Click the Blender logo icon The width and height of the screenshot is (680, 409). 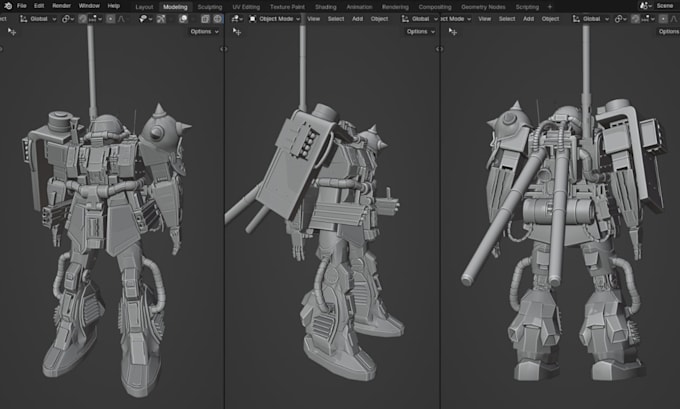click(x=8, y=6)
